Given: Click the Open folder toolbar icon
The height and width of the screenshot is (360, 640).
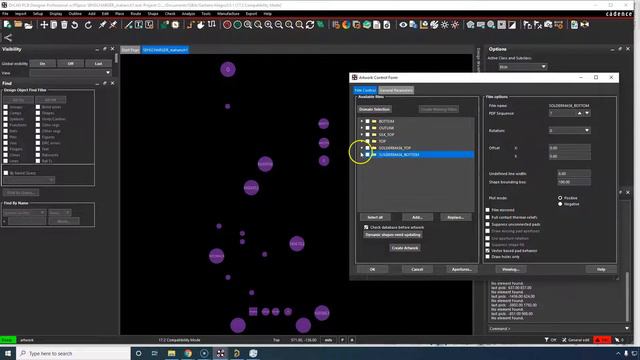Looking at the screenshot, I should point(18,25).
